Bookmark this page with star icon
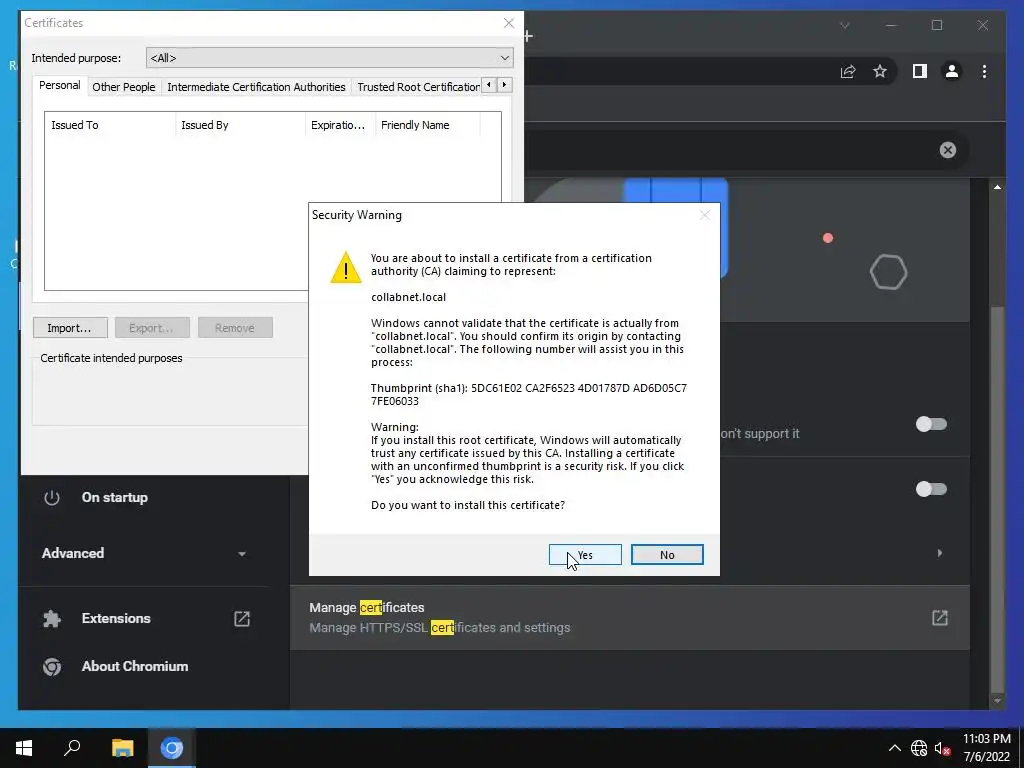Image resolution: width=1024 pixels, height=768 pixels. click(880, 71)
